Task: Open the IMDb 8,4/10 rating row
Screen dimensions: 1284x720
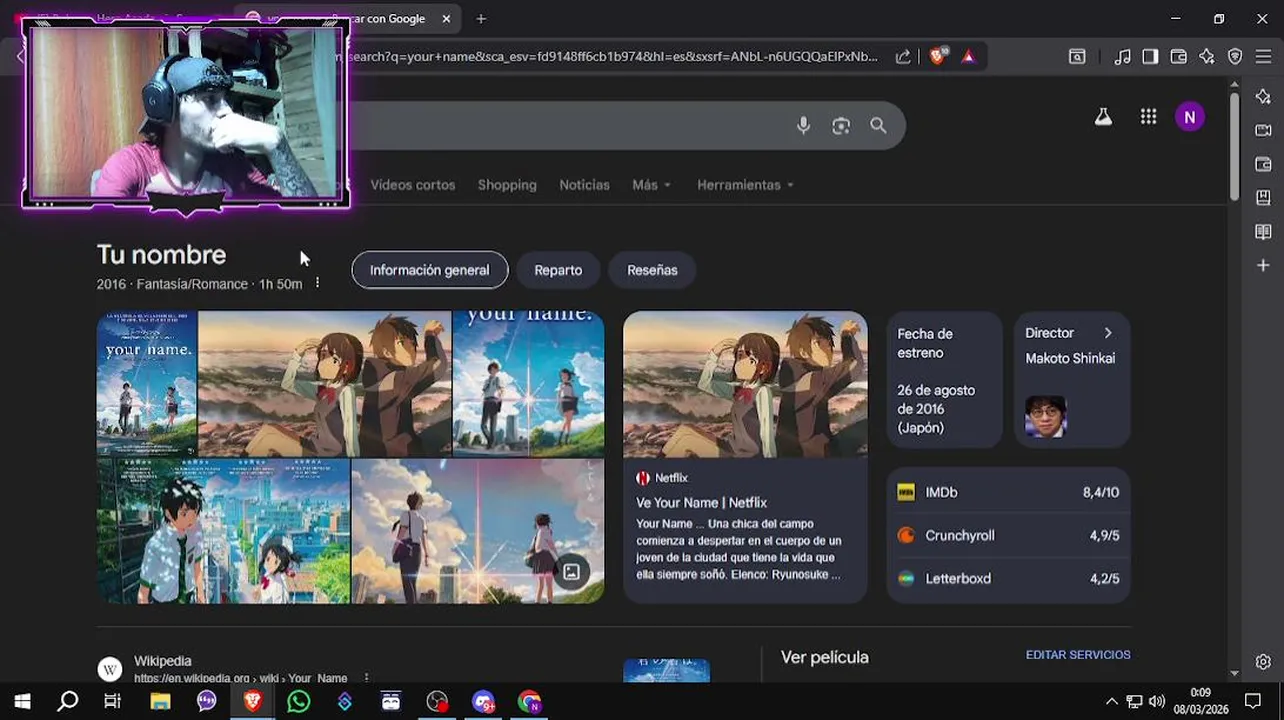Action: [1008, 492]
